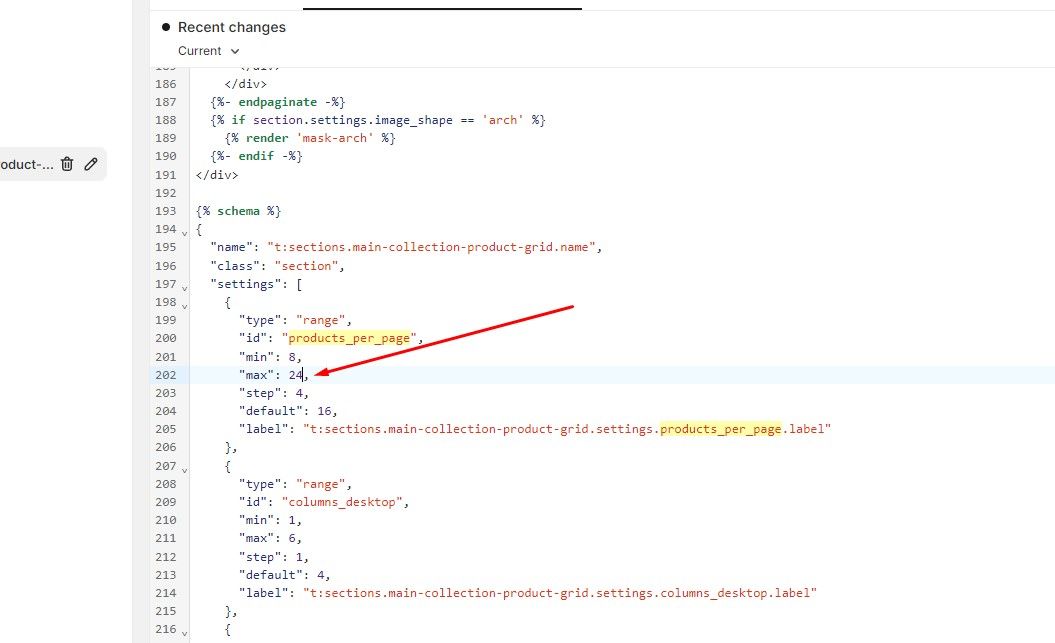Click the render 'mask-arch' line

[x=310, y=138]
